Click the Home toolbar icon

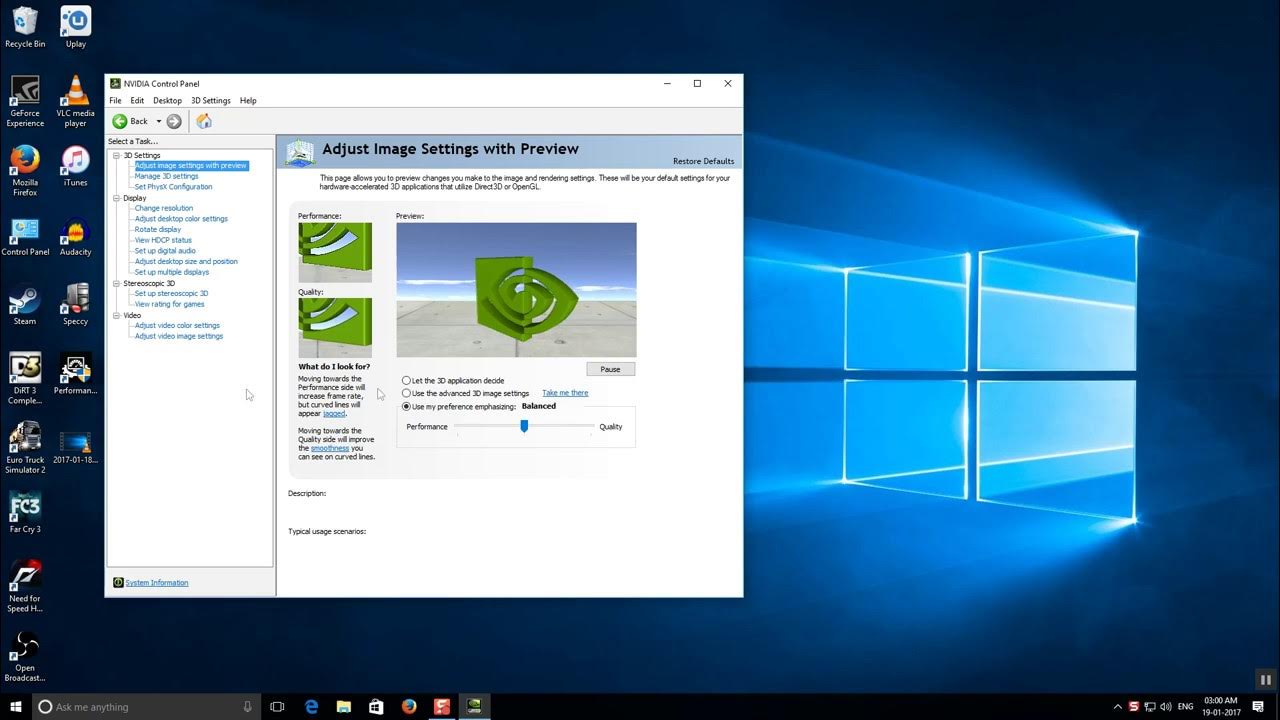click(204, 121)
